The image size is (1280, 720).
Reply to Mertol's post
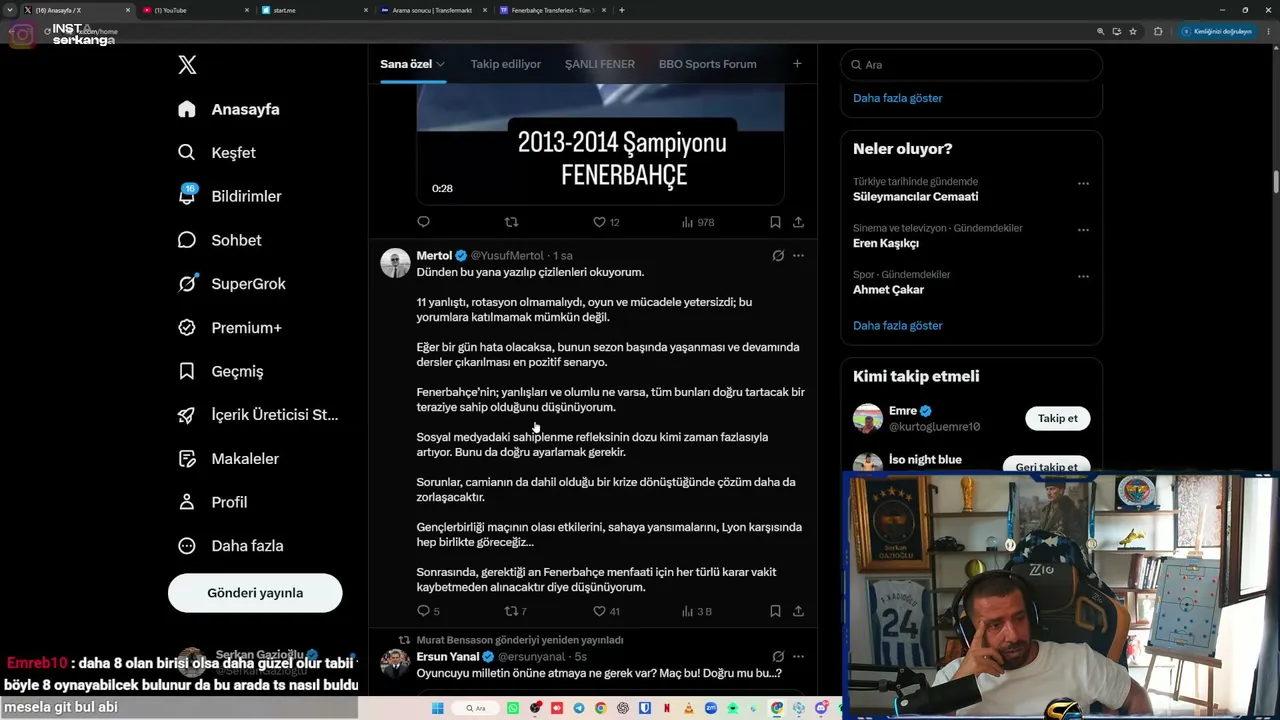pyautogui.click(x=428, y=611)
